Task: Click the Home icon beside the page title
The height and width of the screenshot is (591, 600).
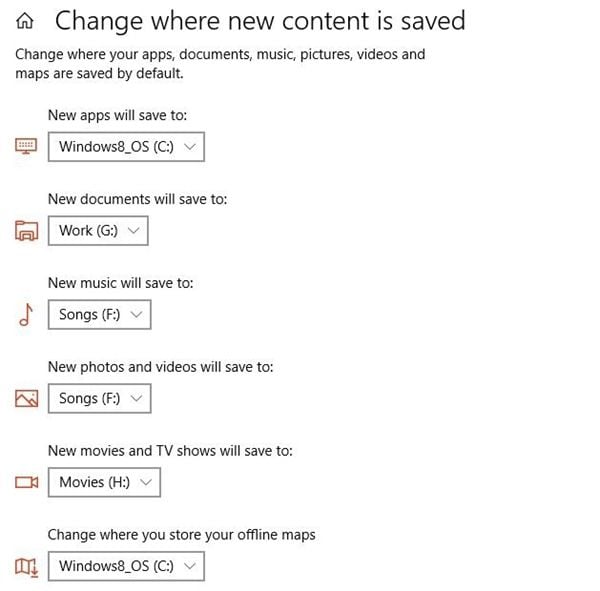Action: click(x=26, y=21)
